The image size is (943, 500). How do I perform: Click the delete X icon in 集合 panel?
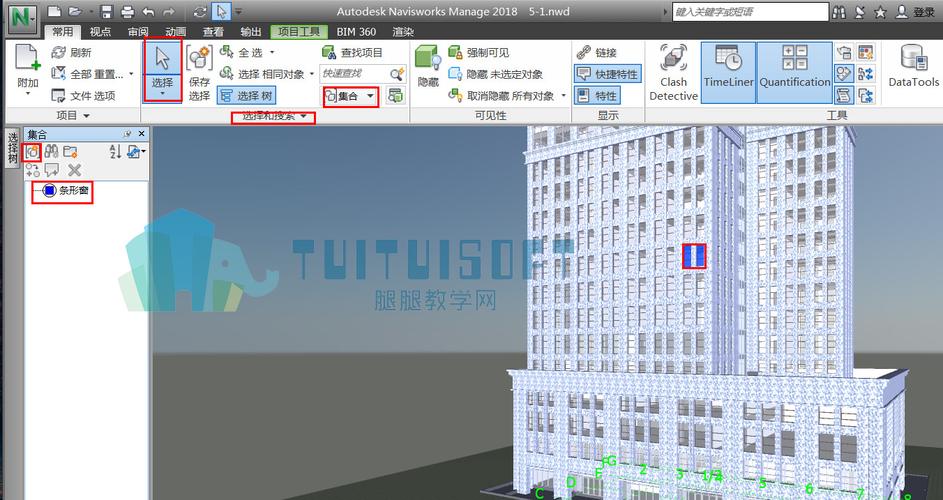(x=74, y=171)
